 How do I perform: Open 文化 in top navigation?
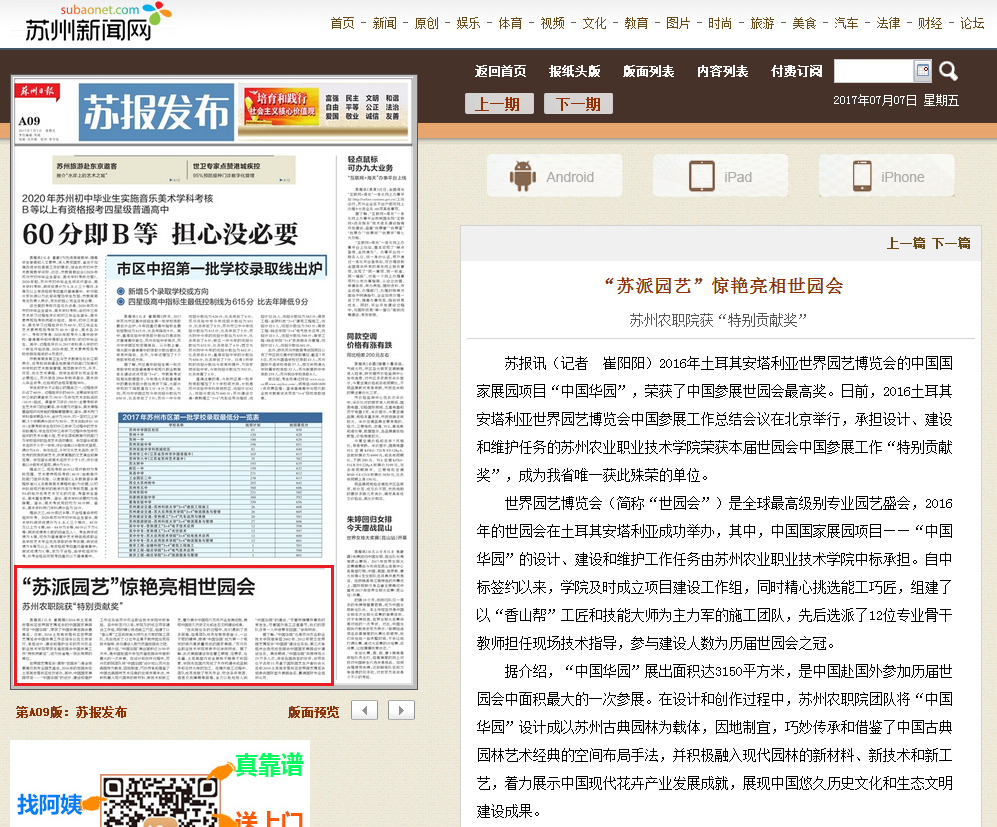(x=595, y=24)
